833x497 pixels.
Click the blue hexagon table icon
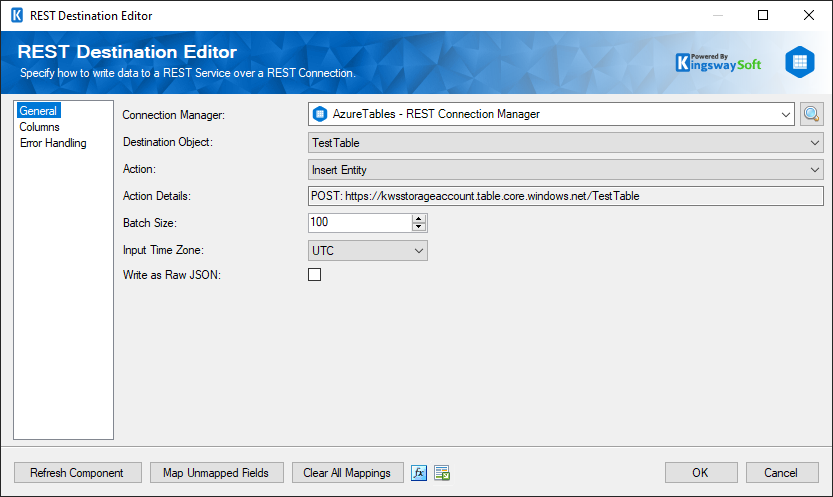pos(800,62)
